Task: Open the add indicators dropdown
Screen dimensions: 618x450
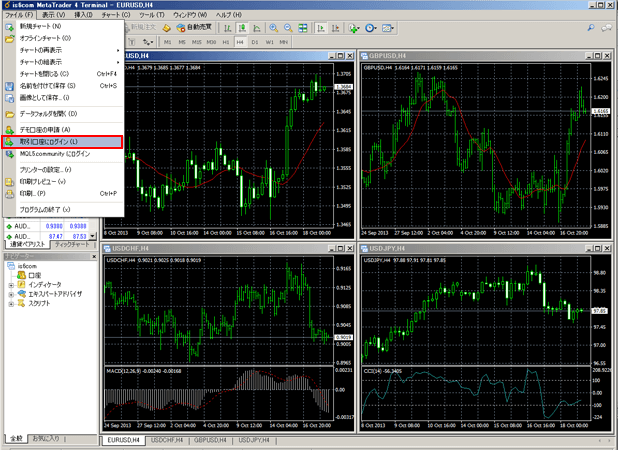Action: tap(354, 28)
